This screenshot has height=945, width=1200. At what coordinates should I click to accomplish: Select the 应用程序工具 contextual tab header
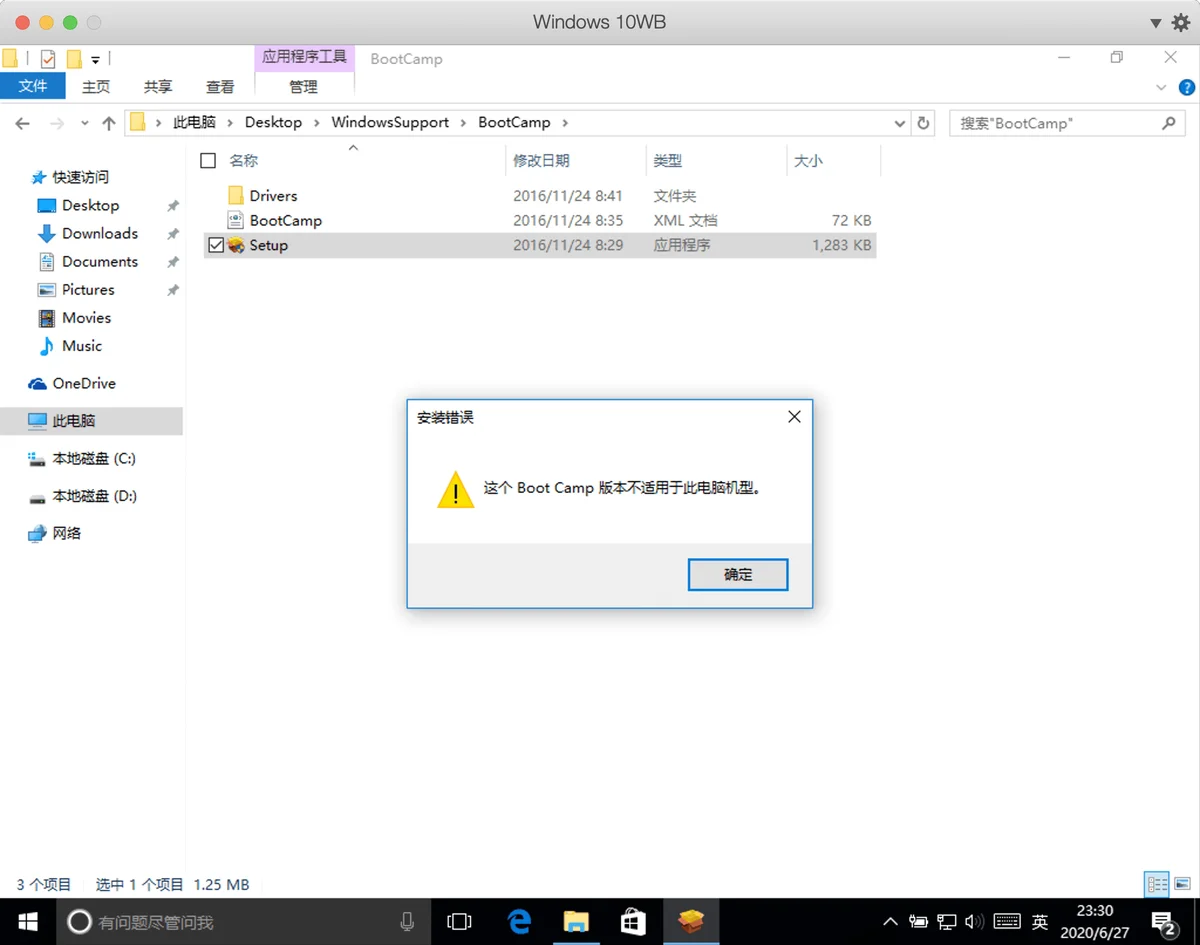[304, 57]
